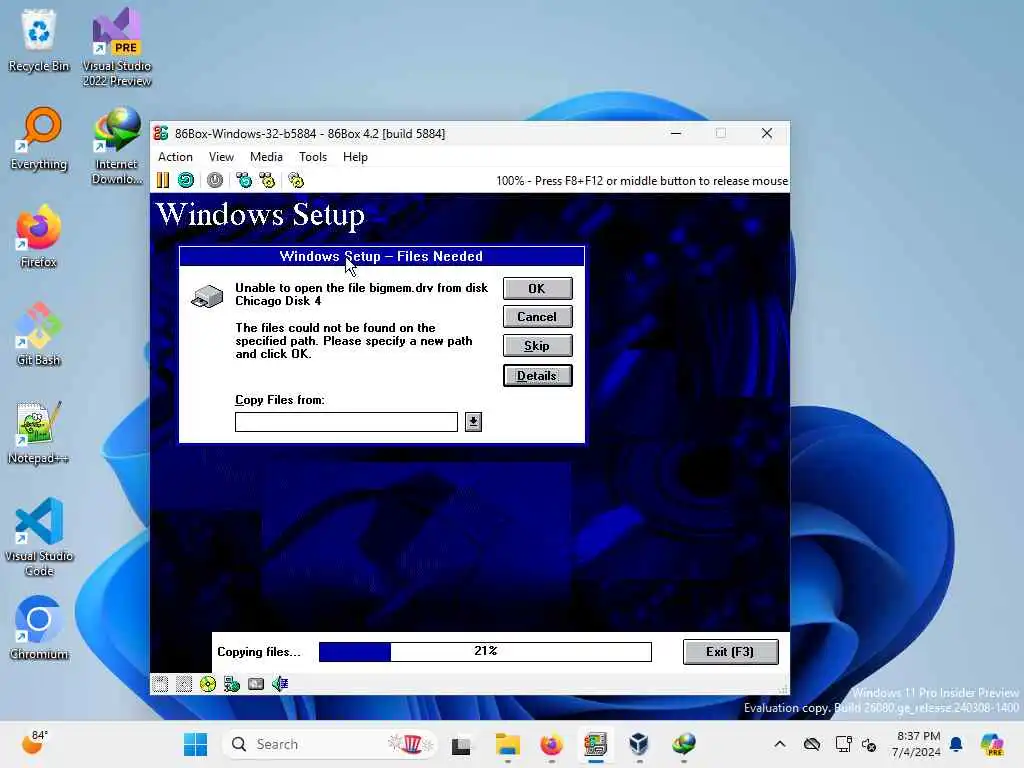Open Task View from taskbar
Viewport: 1024px width, 768px height.
click(461, 744)
